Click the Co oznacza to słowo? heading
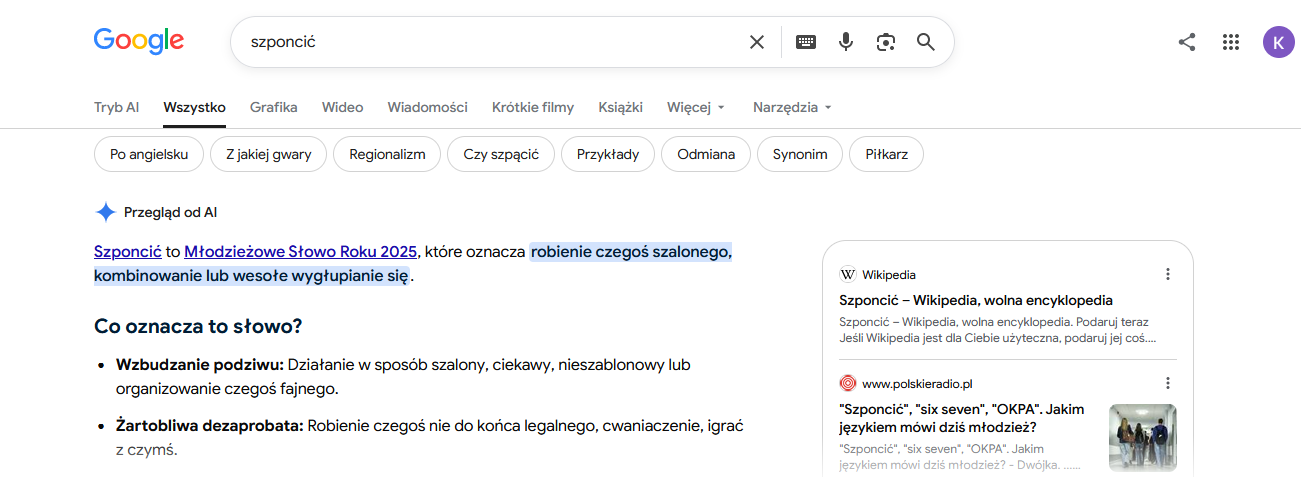 point(198,326)
